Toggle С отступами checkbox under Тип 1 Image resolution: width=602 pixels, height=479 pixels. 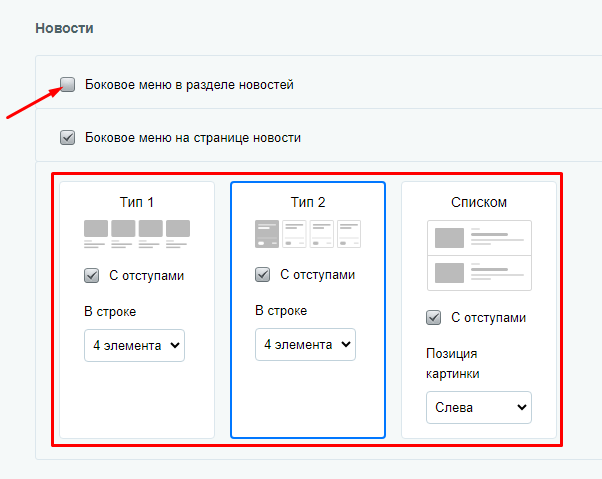[x=91, y=276]
